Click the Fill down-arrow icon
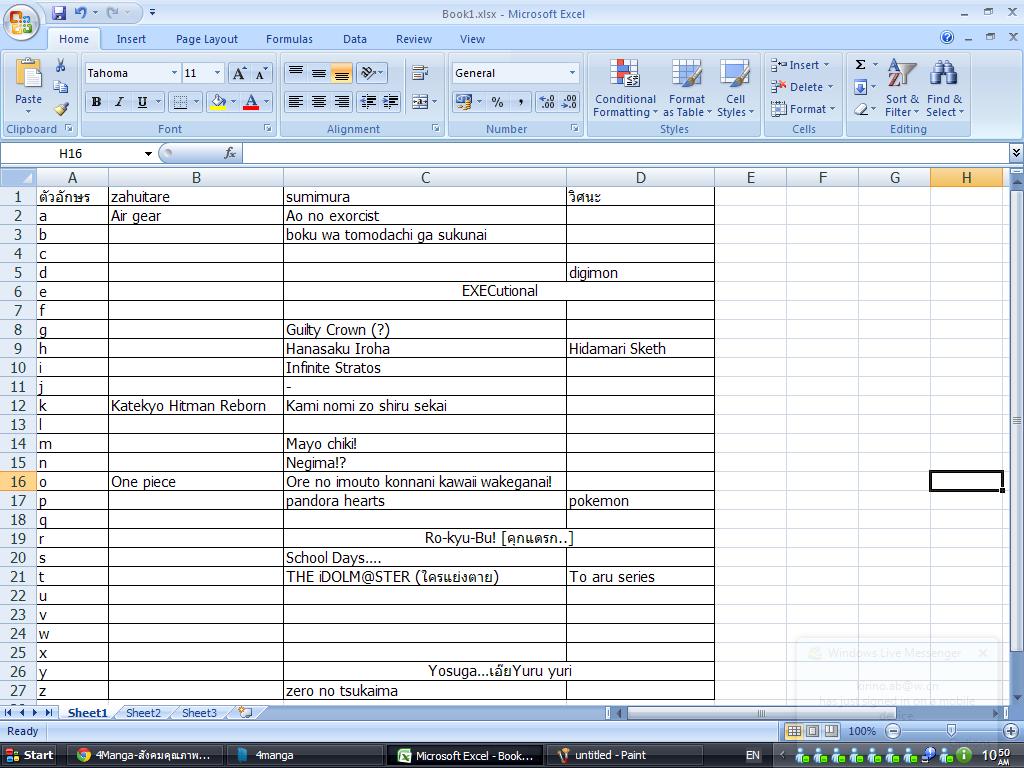Viewport: 1024px width, 768px height. coord(861,87)
